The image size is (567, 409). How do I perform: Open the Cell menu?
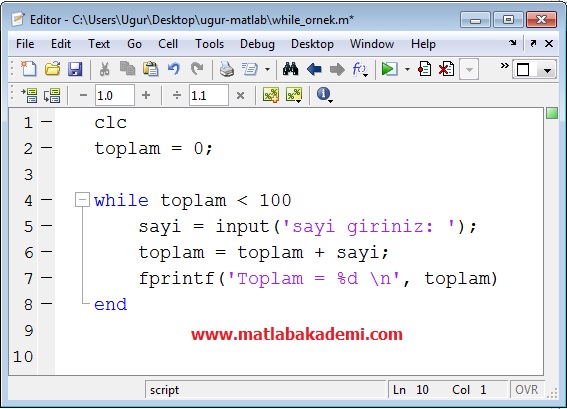(168, 44)
